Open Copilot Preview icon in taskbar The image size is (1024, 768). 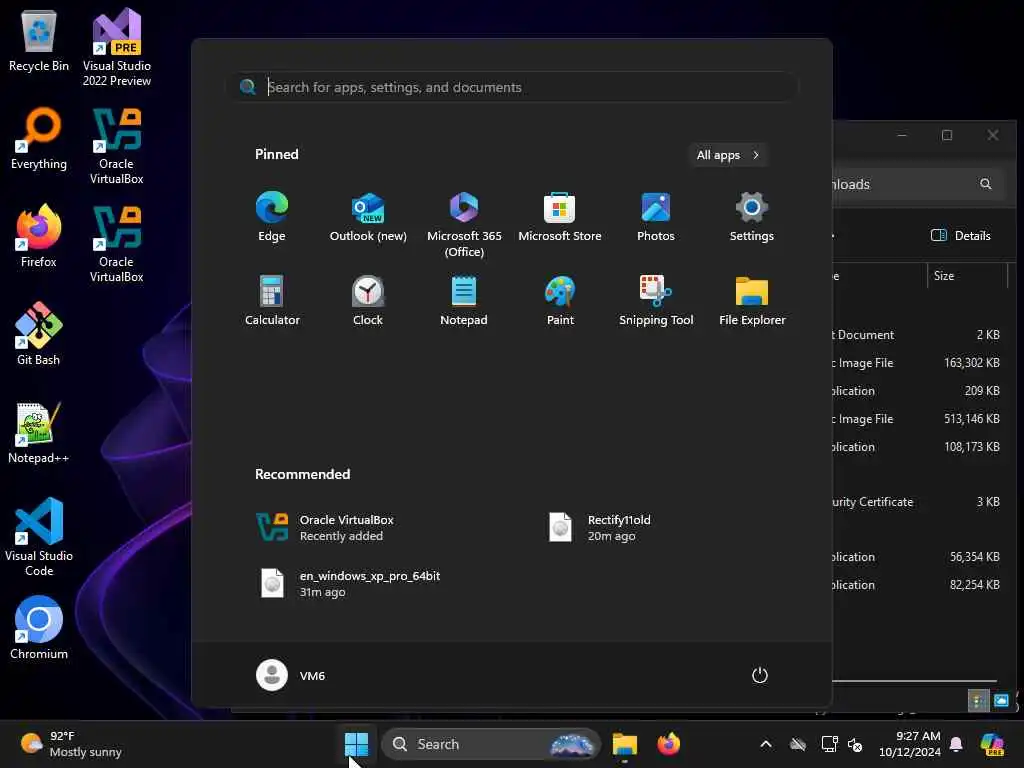(x=992, y=744)
